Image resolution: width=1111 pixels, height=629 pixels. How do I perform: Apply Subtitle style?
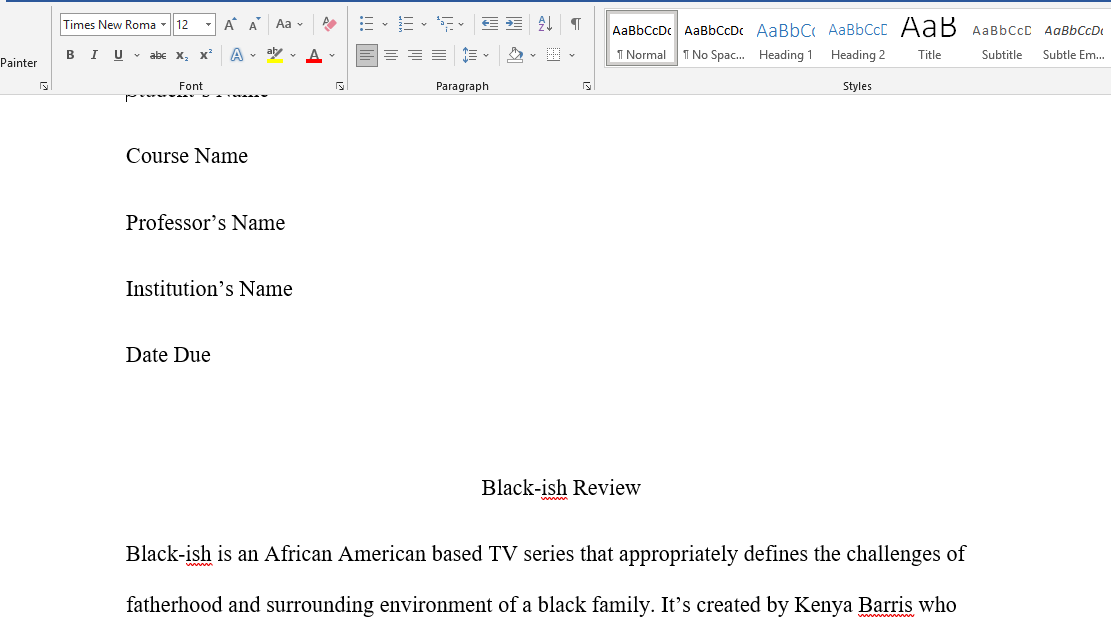(1002, 38)
